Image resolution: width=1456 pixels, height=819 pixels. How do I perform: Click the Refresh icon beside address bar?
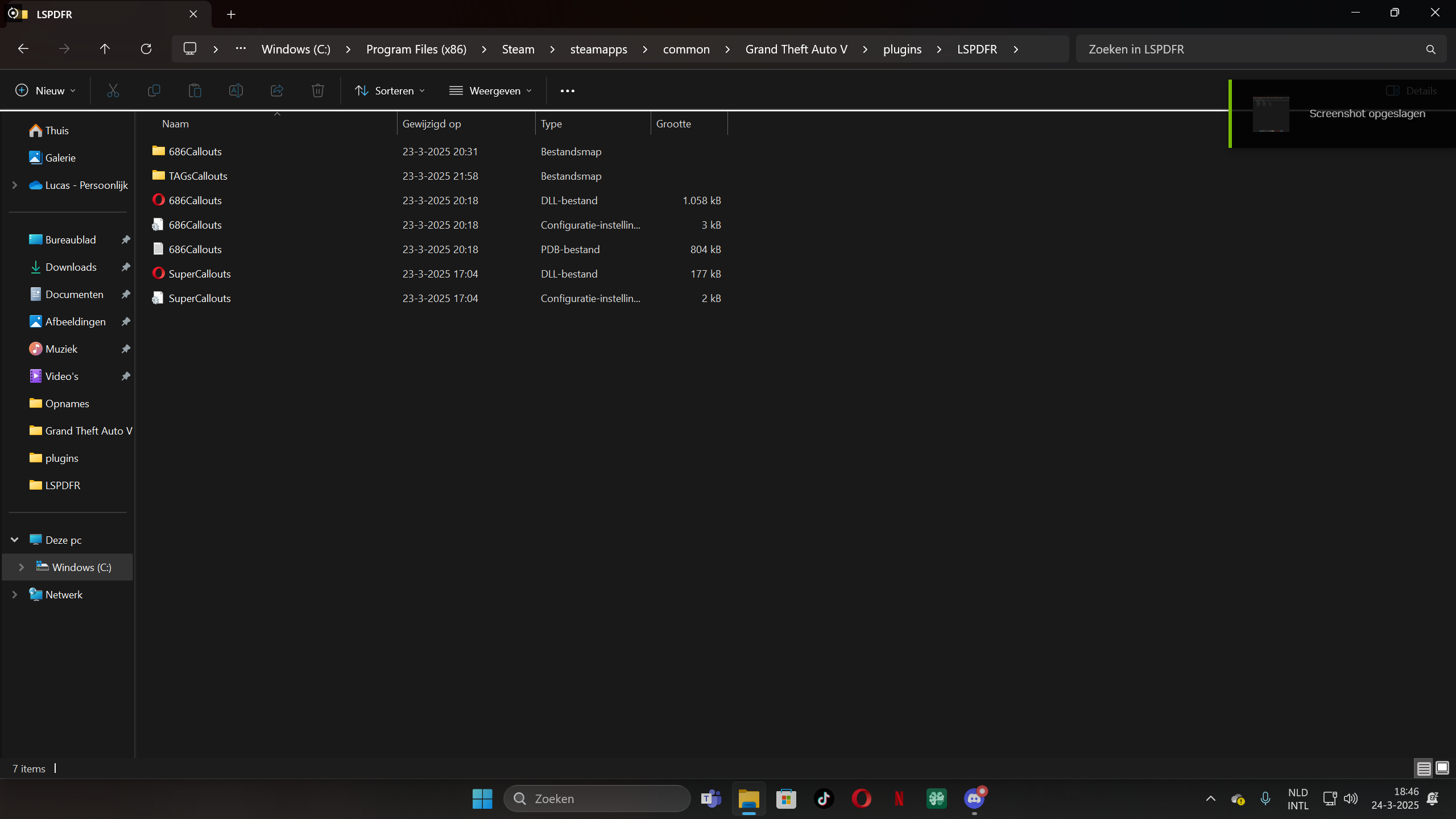pos(146,49)
